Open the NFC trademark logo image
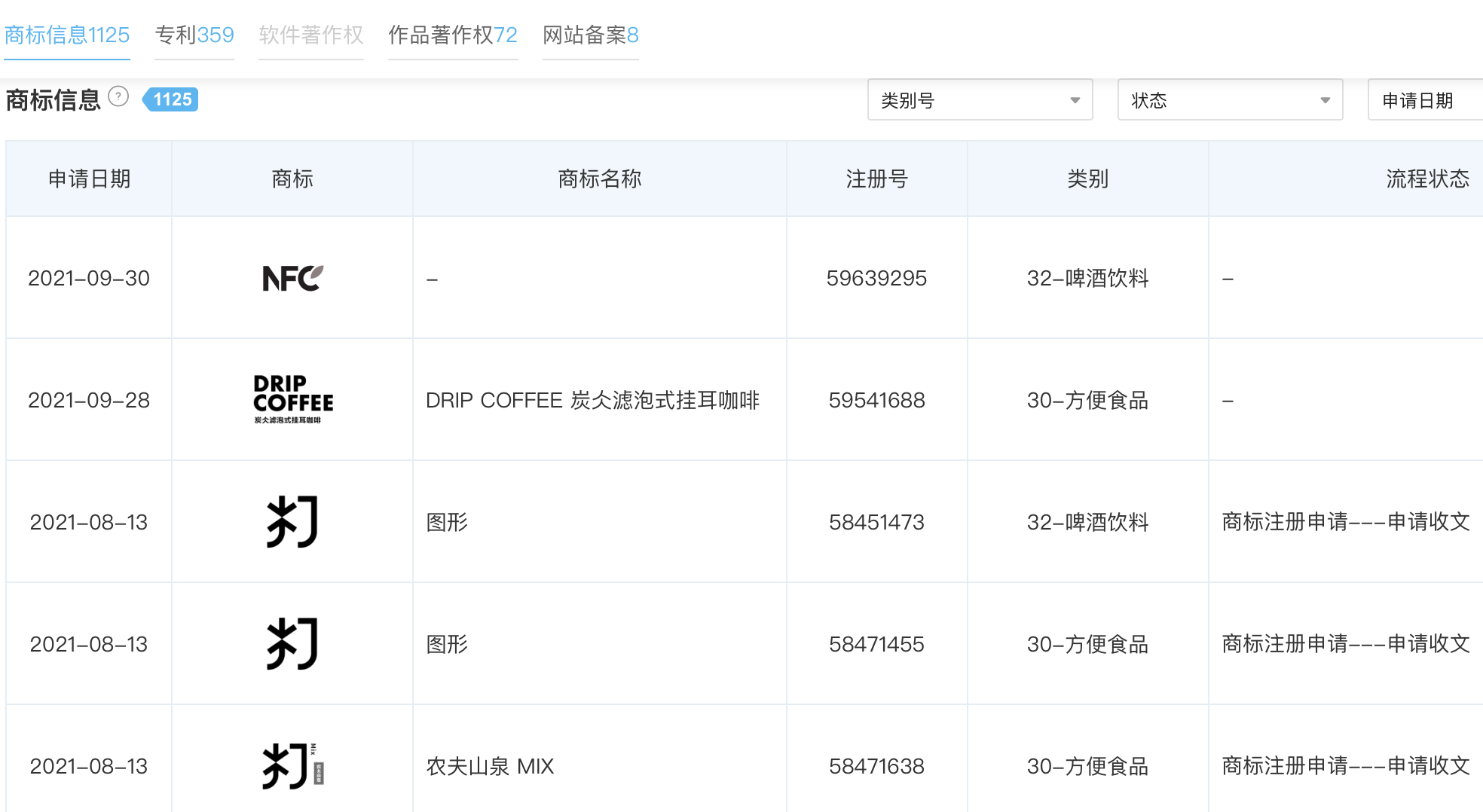This screenshot has width=1483, height=812. point(292,278)
